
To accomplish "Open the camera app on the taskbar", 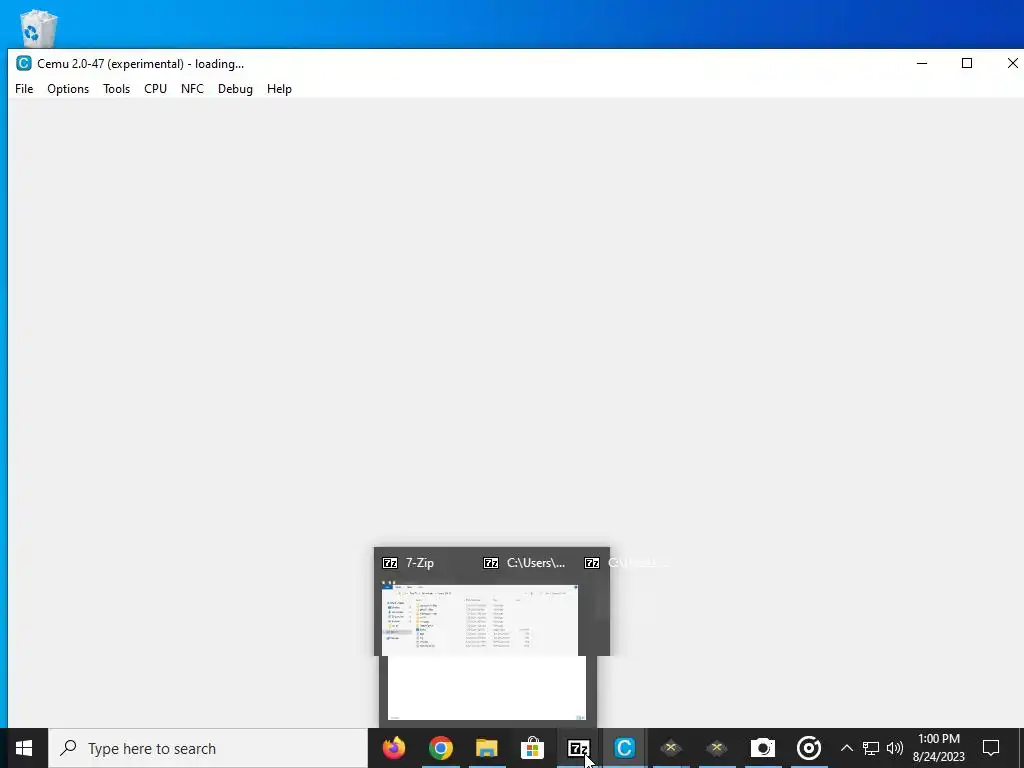I will click(762, 748).
